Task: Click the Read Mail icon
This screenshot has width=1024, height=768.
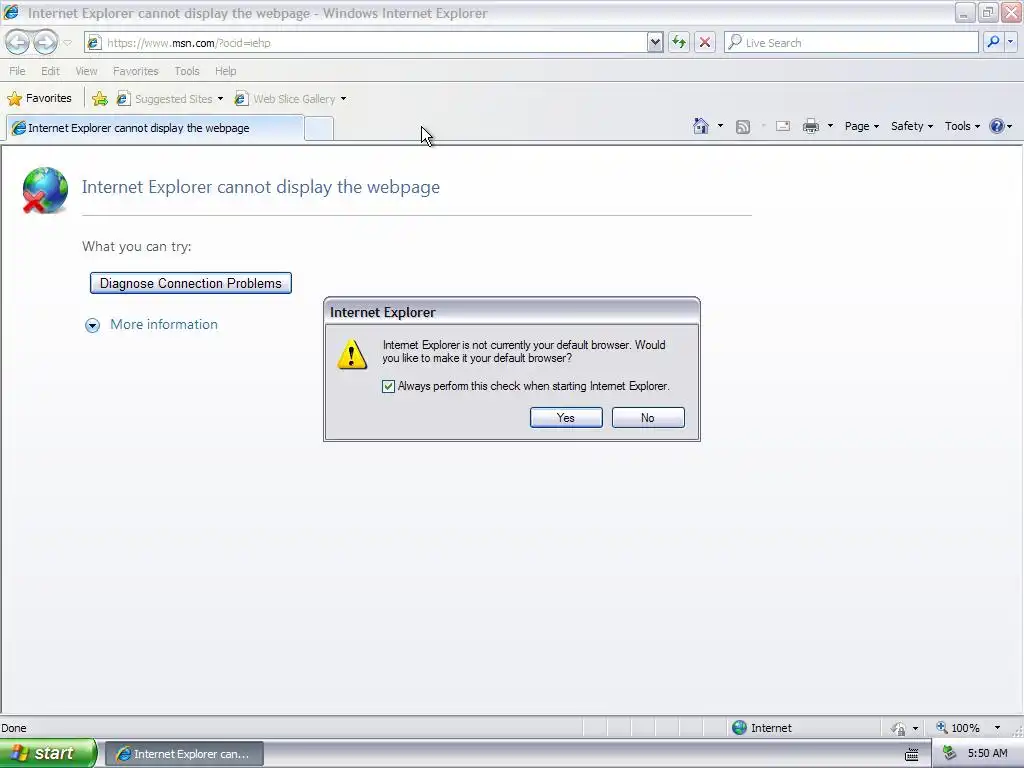Action: 783,126
